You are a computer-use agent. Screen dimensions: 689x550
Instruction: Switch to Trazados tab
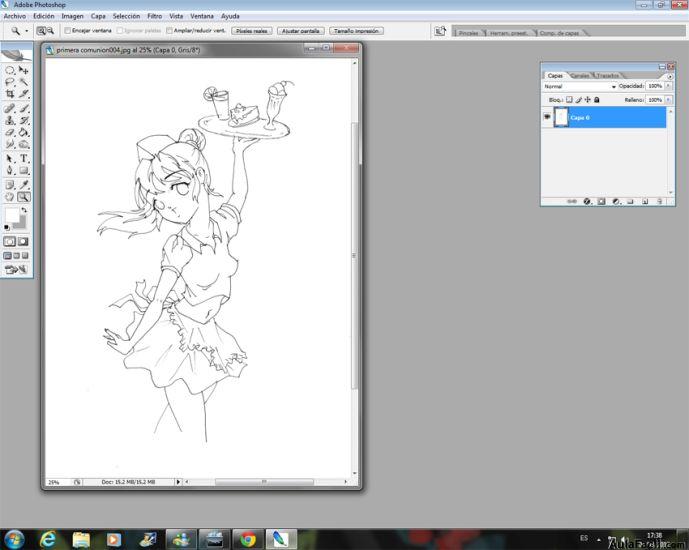(x=607, y=76)
